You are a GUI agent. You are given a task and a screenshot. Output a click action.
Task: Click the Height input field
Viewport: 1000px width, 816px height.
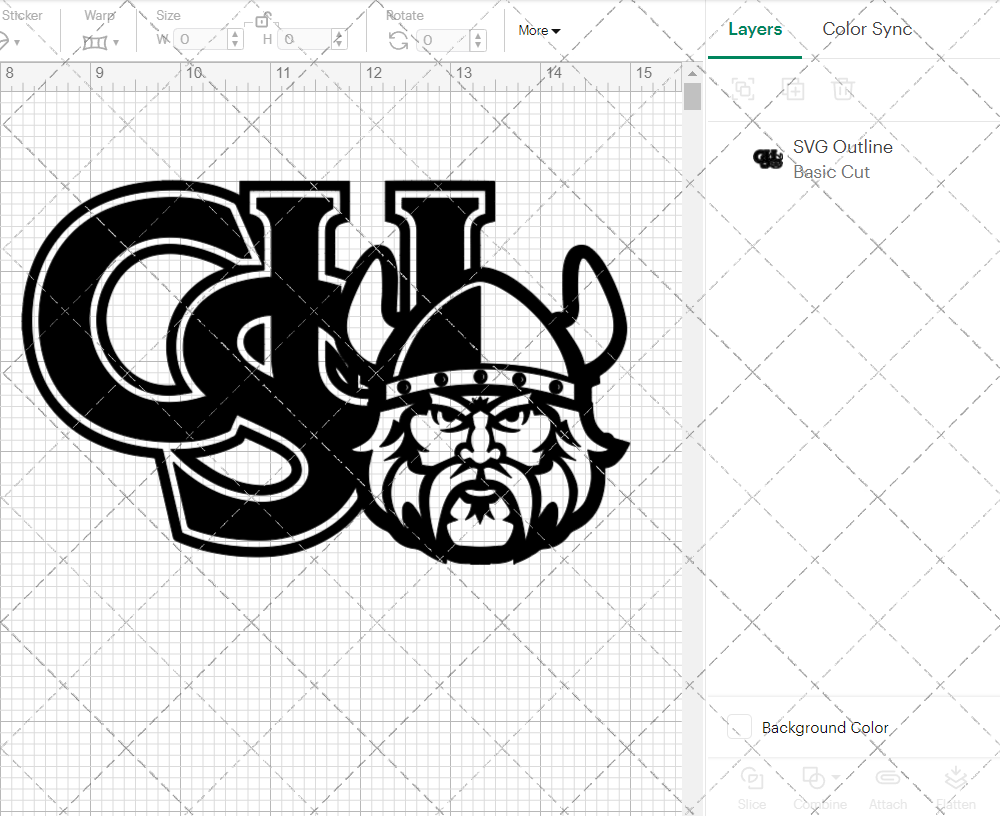click(x=305, y=40)
